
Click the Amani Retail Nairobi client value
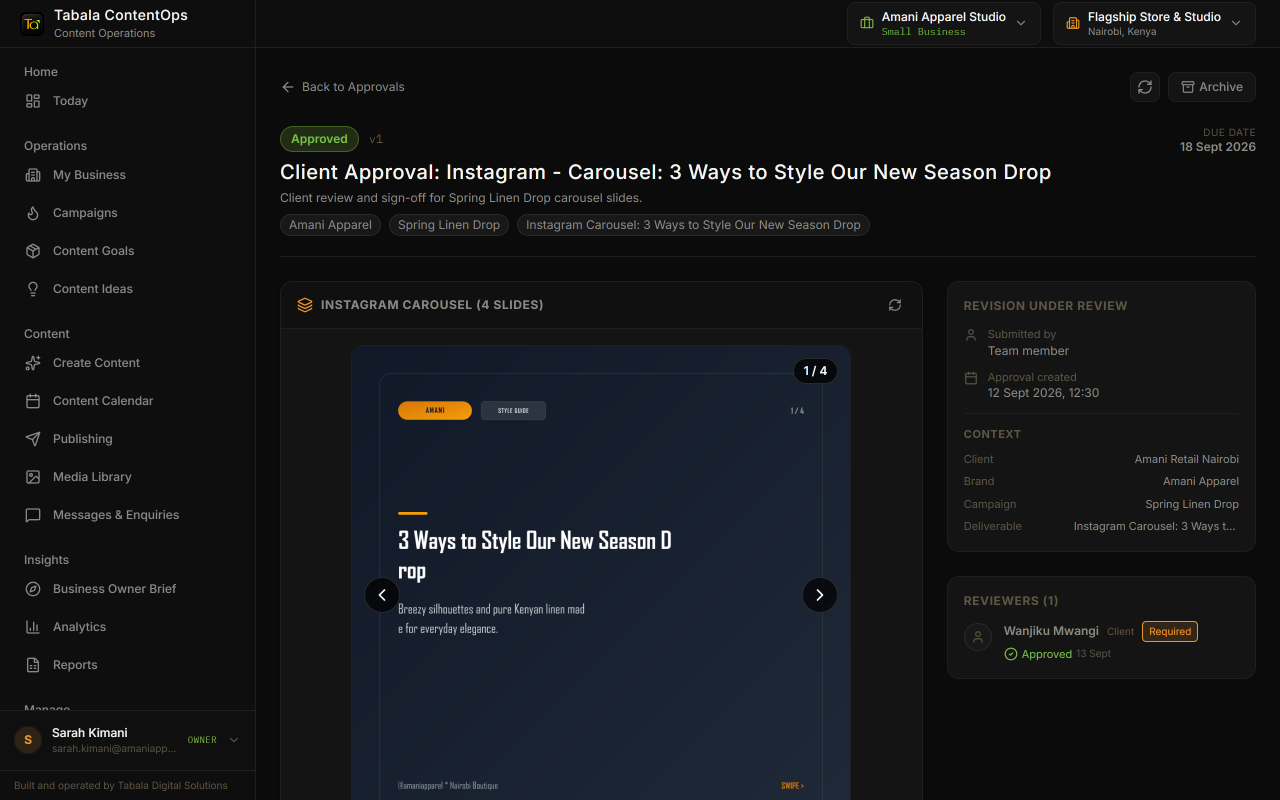point(1187,459)
